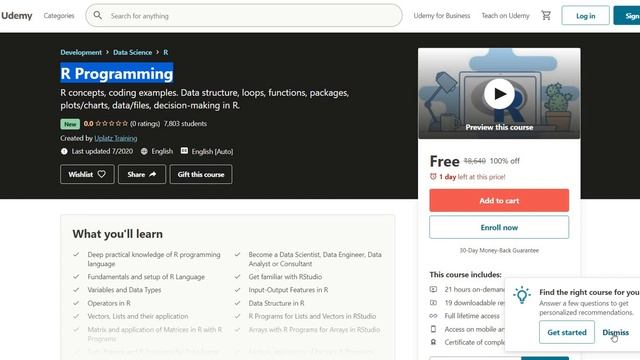Screen dimensions: 640x360
Task: Click the search magnifier icon
Action: tap(98, 16)
